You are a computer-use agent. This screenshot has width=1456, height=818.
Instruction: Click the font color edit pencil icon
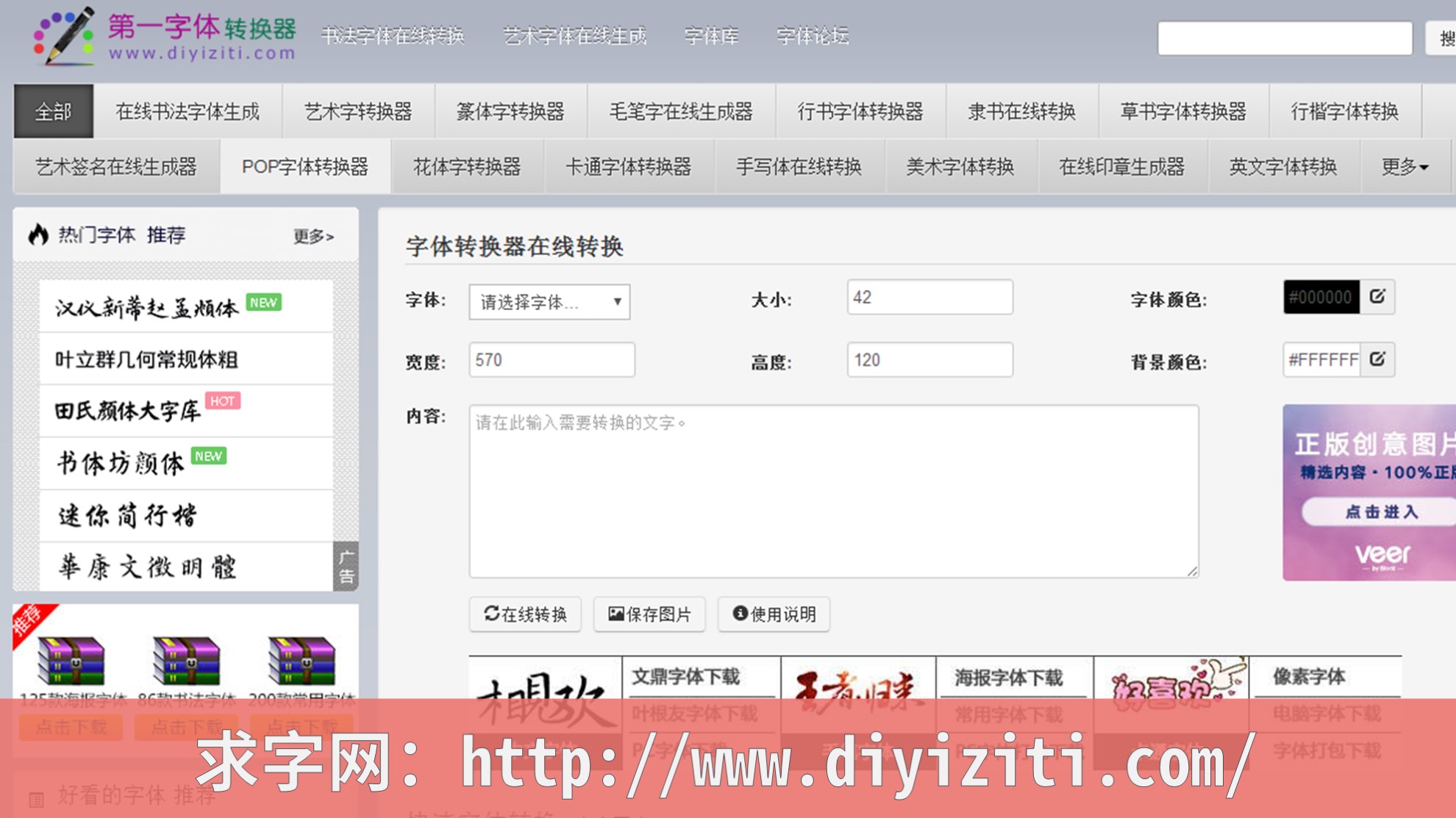tap(1377, 297)
